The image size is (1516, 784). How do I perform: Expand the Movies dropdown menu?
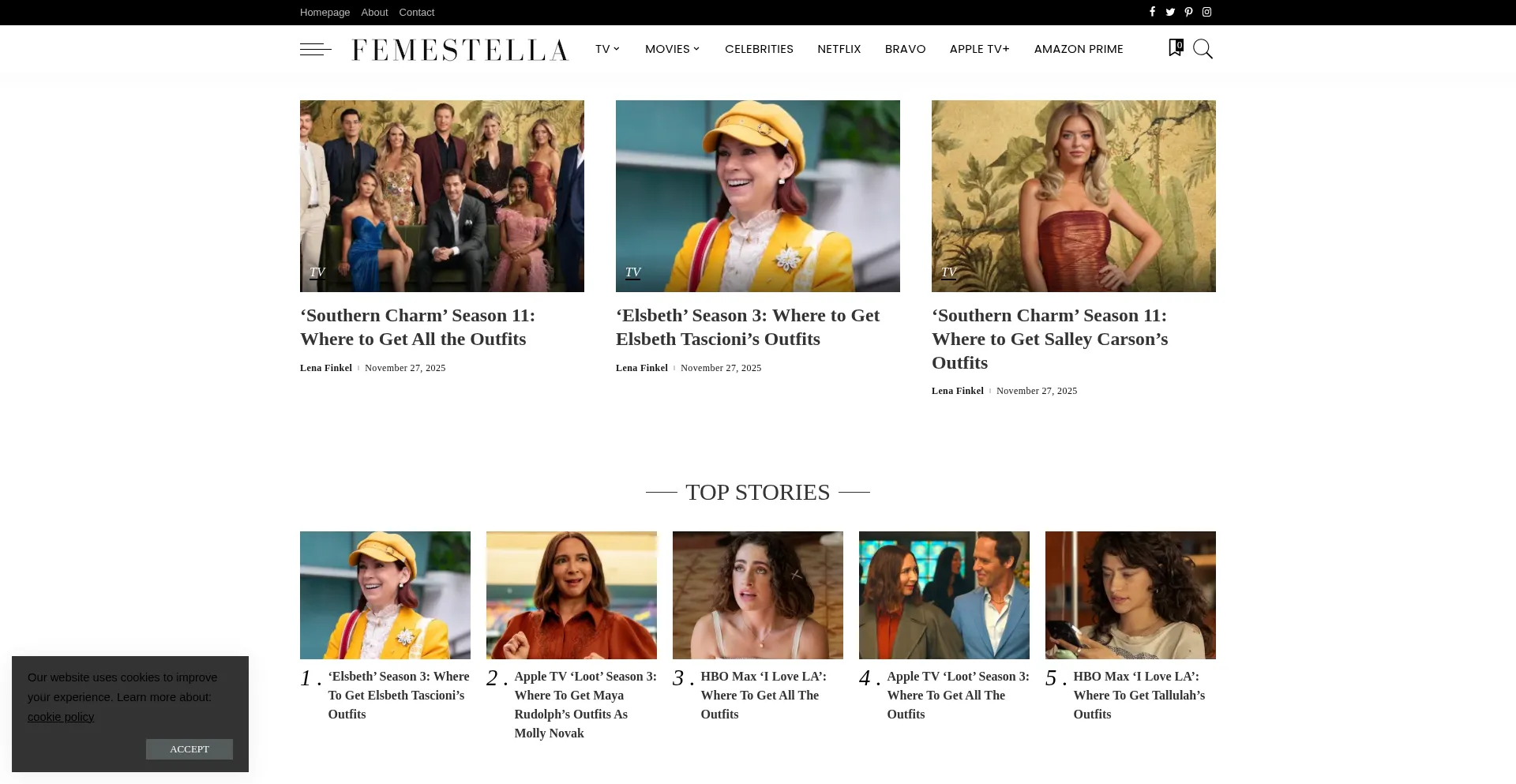(x=672, y=49)
